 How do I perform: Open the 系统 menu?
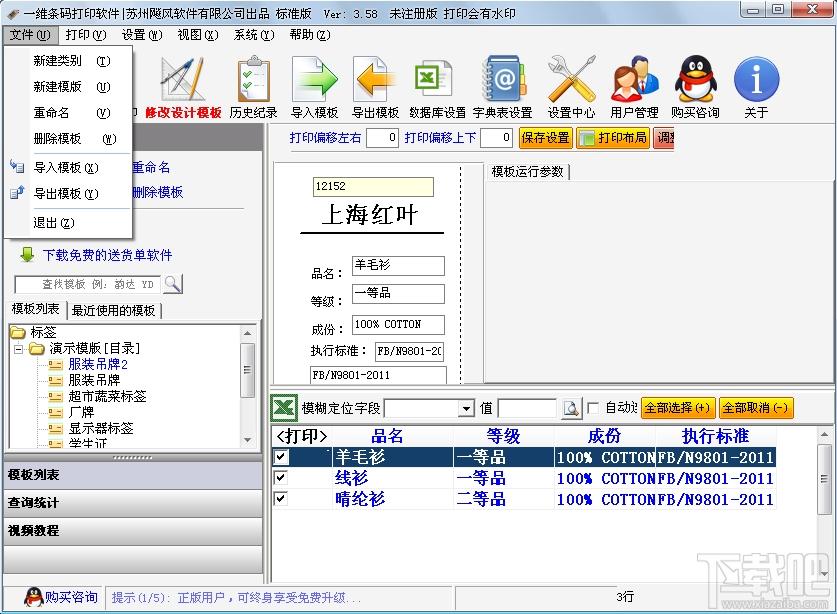[254, 35]
